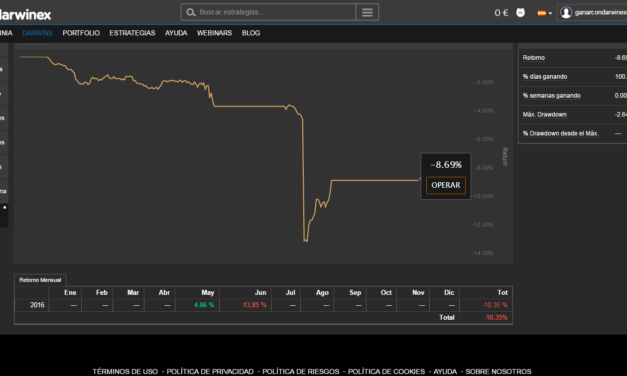Click the 0 € wallet balance
Image resolution: width=627 pixels, height=376 pixels.
501,13
